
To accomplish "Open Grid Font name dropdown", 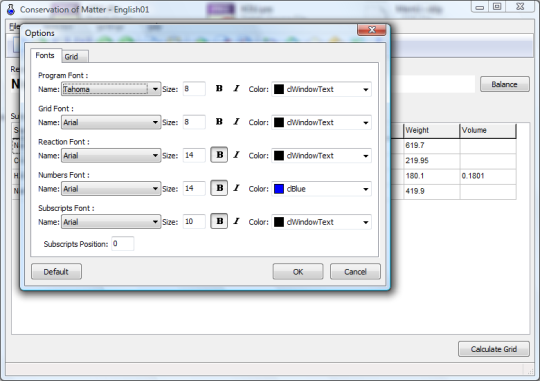I will pyautogui.click(x=111, y=122).
